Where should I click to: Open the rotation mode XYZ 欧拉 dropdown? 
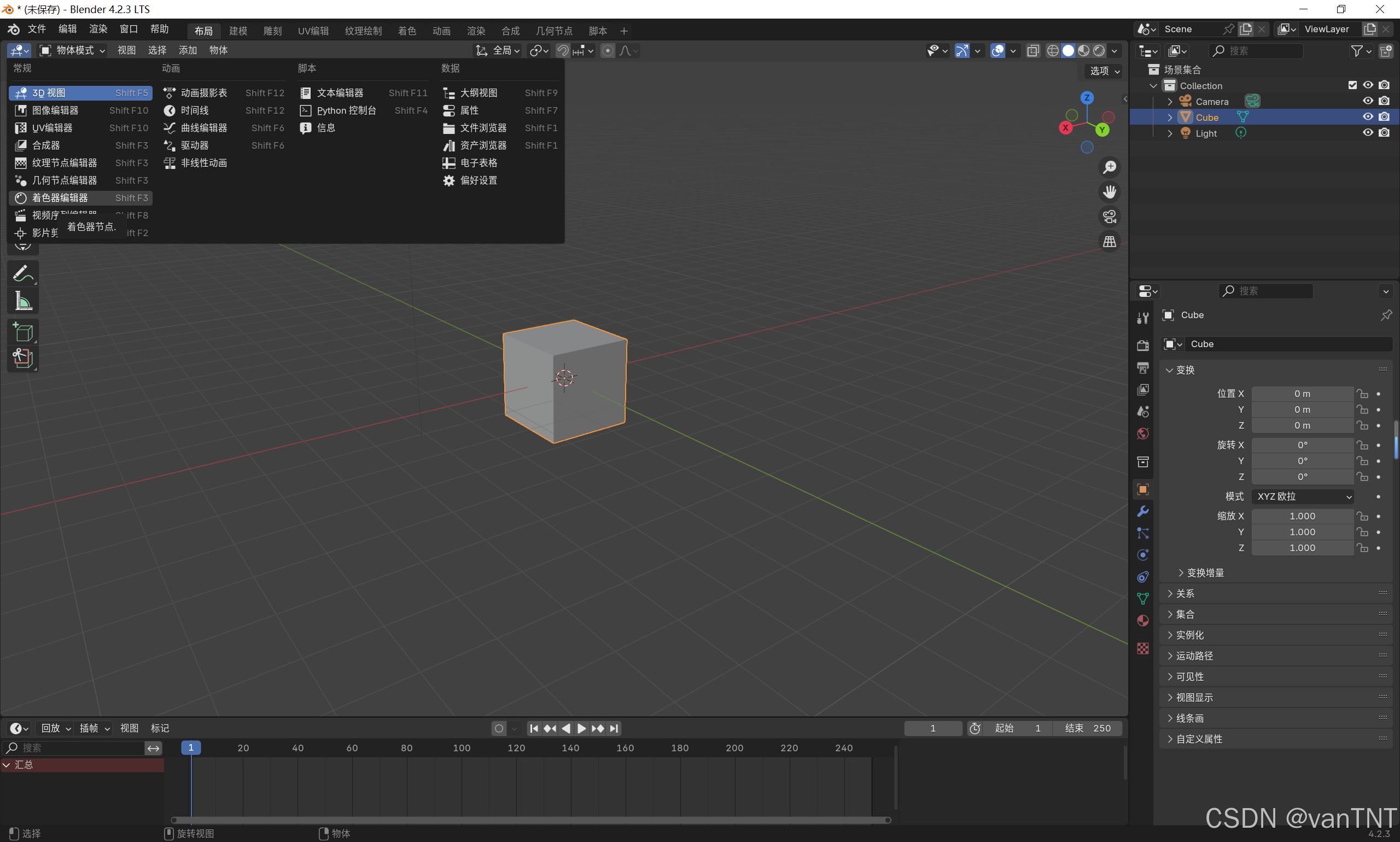(1303, 496)
